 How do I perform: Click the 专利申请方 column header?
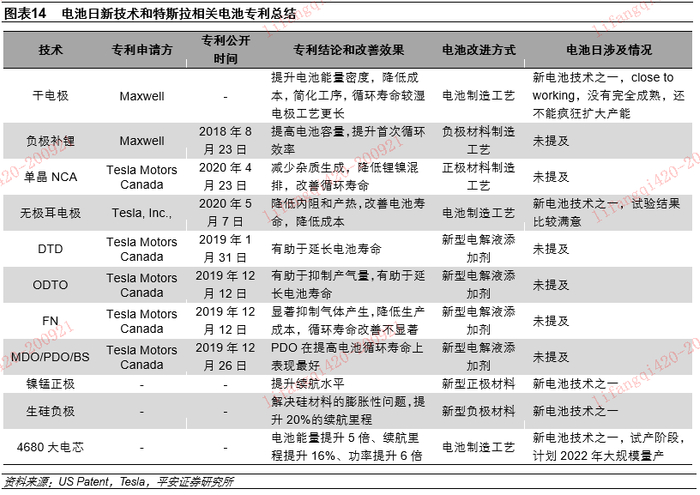click(142, 50)
